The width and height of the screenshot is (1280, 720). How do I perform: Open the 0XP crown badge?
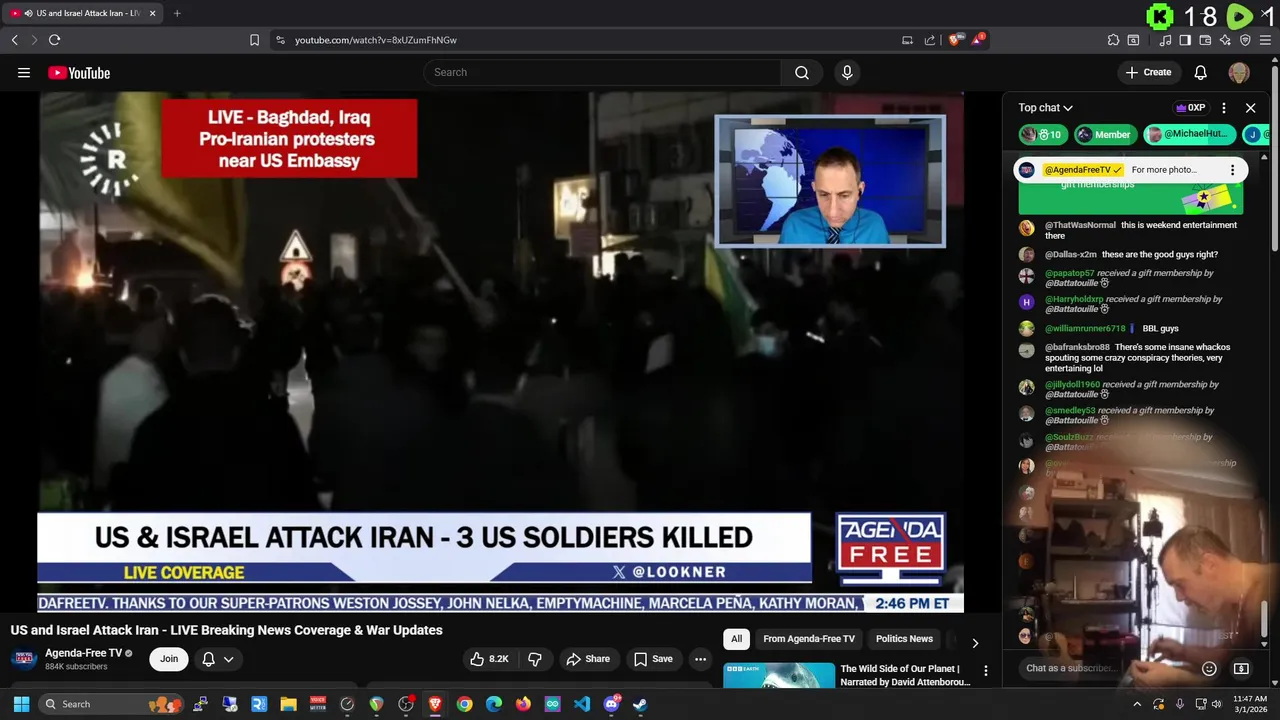click(x=1190, y=108)
